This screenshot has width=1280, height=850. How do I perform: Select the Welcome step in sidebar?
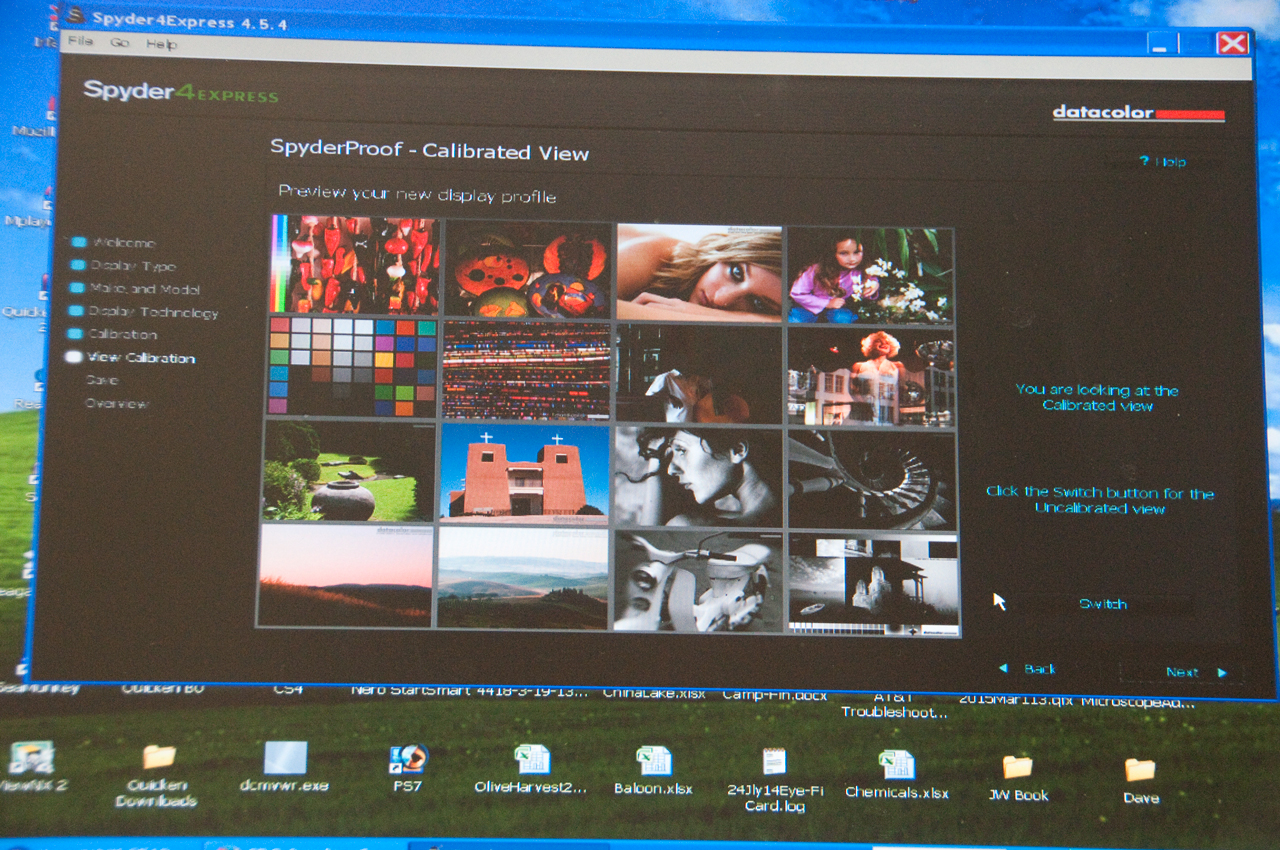click(123, 243)
